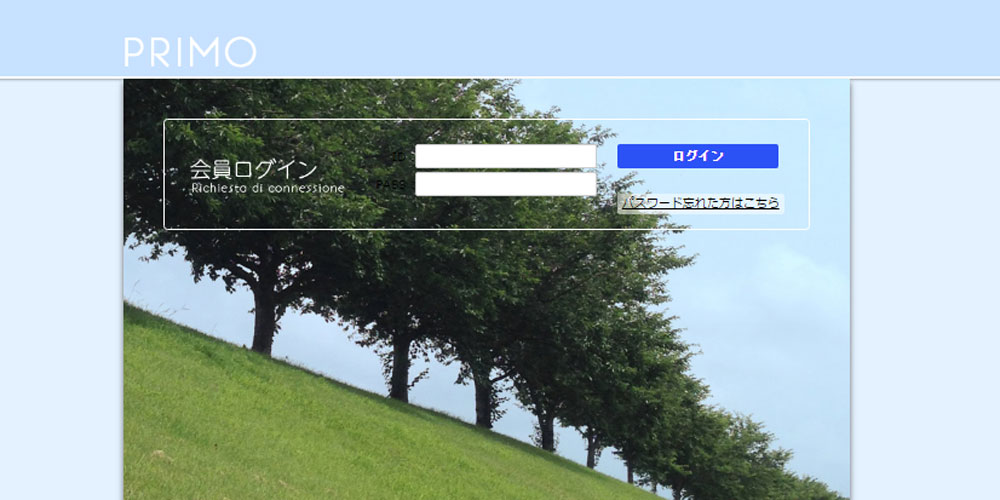
Task: Click the header area left of the PRIMO logo
Action: [x=60, y=40]
